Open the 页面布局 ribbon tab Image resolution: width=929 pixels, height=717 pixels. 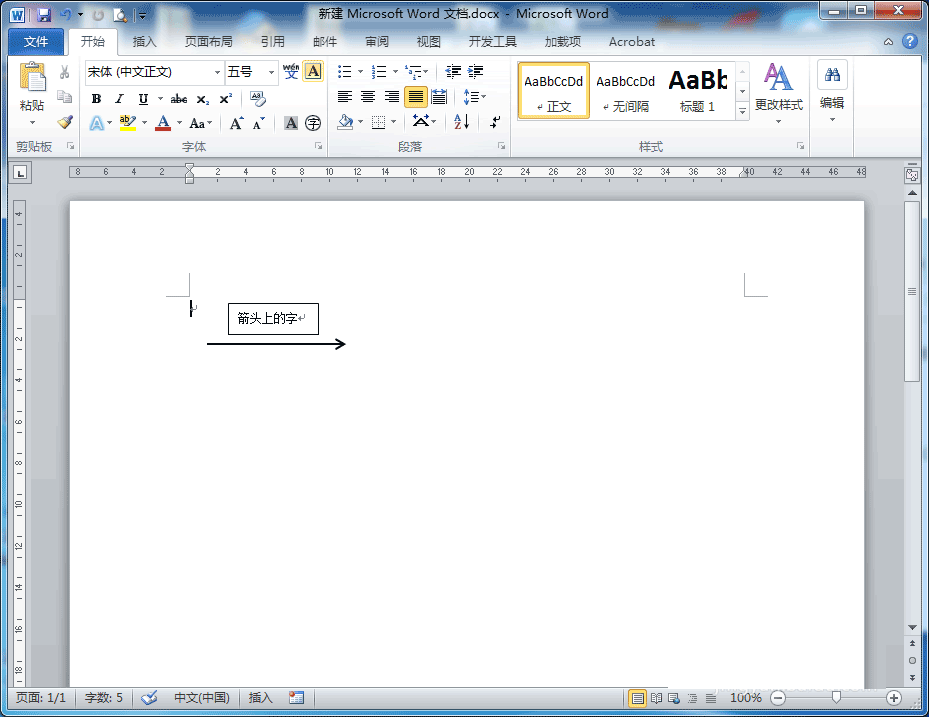[208, 42]
